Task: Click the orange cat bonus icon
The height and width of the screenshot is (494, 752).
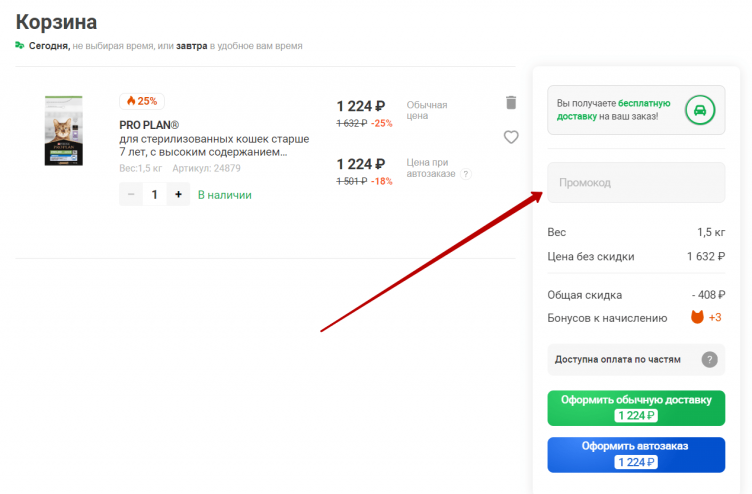Action: tap(697, 317)
